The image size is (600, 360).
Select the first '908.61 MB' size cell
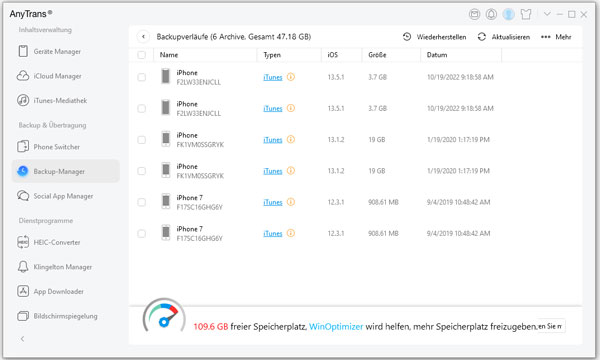(x=383, y=202)
